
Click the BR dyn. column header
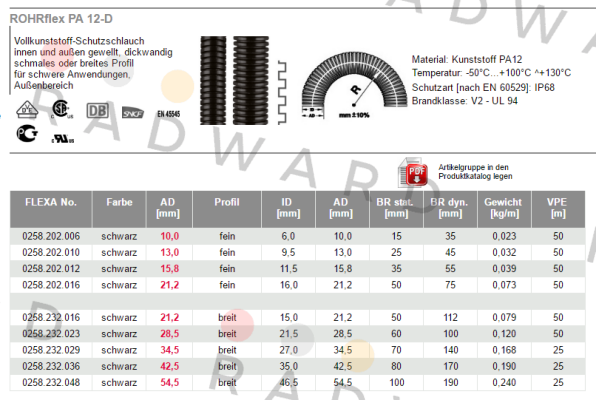(450, 209)
